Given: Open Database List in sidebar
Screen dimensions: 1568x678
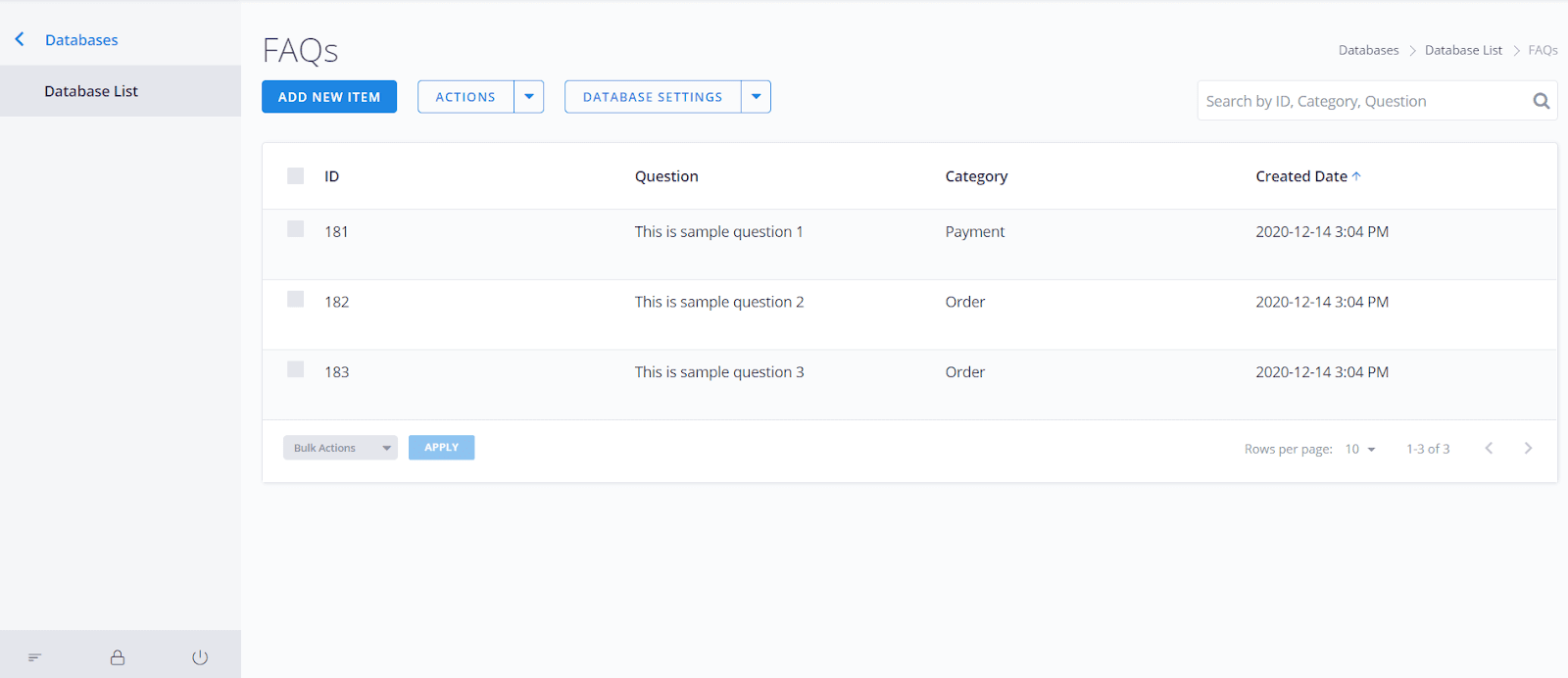Looking at the screenshot, I should tap(91, 91).
